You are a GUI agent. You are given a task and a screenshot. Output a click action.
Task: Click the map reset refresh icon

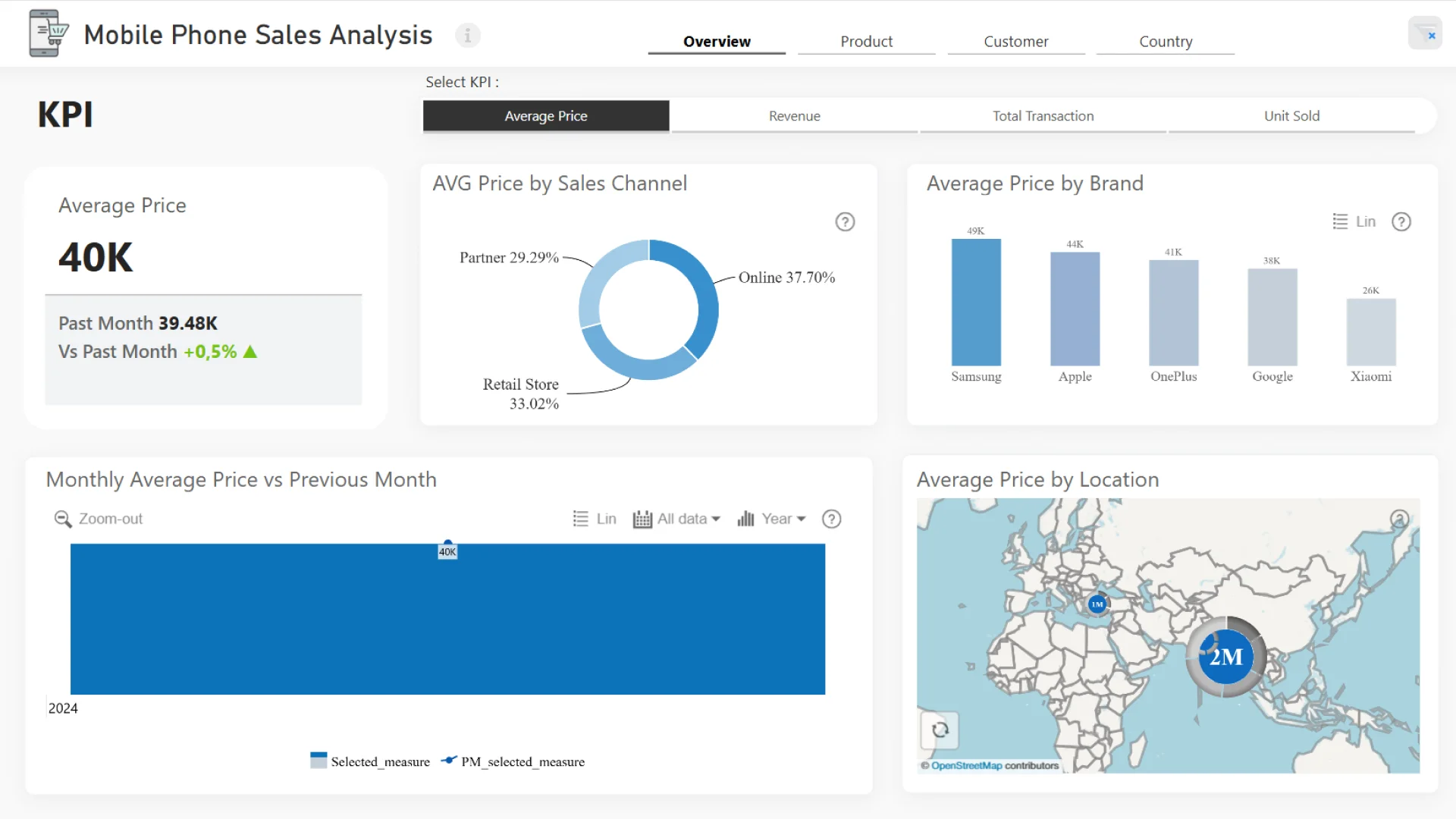point(940,730)
